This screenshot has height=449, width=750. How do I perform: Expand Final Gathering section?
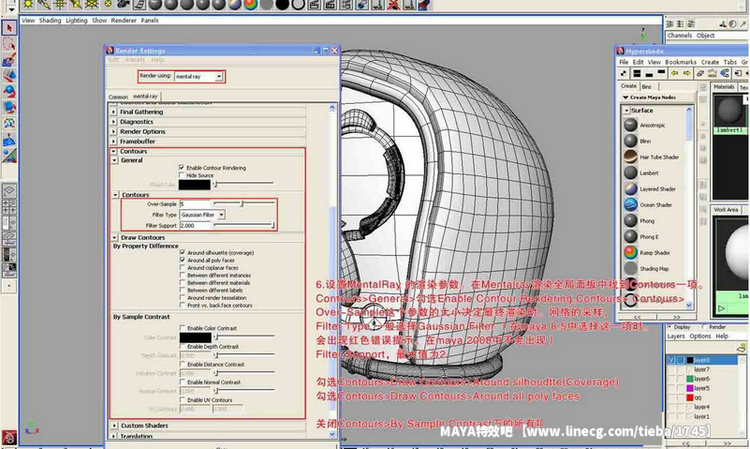point(113,111)
